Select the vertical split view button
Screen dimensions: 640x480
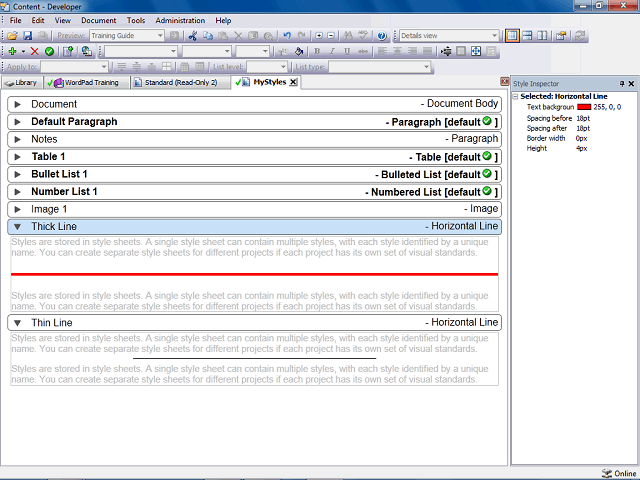pyautogui.click(x=542, y=36)
